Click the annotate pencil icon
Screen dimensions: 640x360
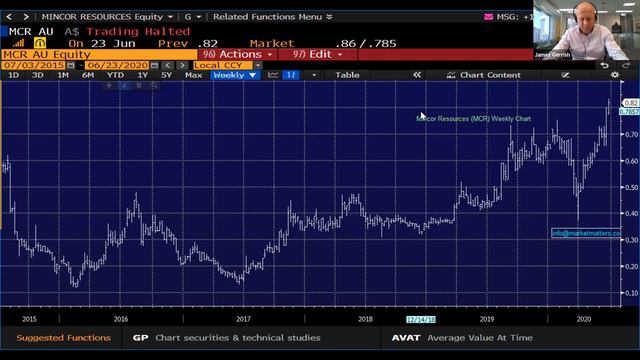(x=565, y=75)
